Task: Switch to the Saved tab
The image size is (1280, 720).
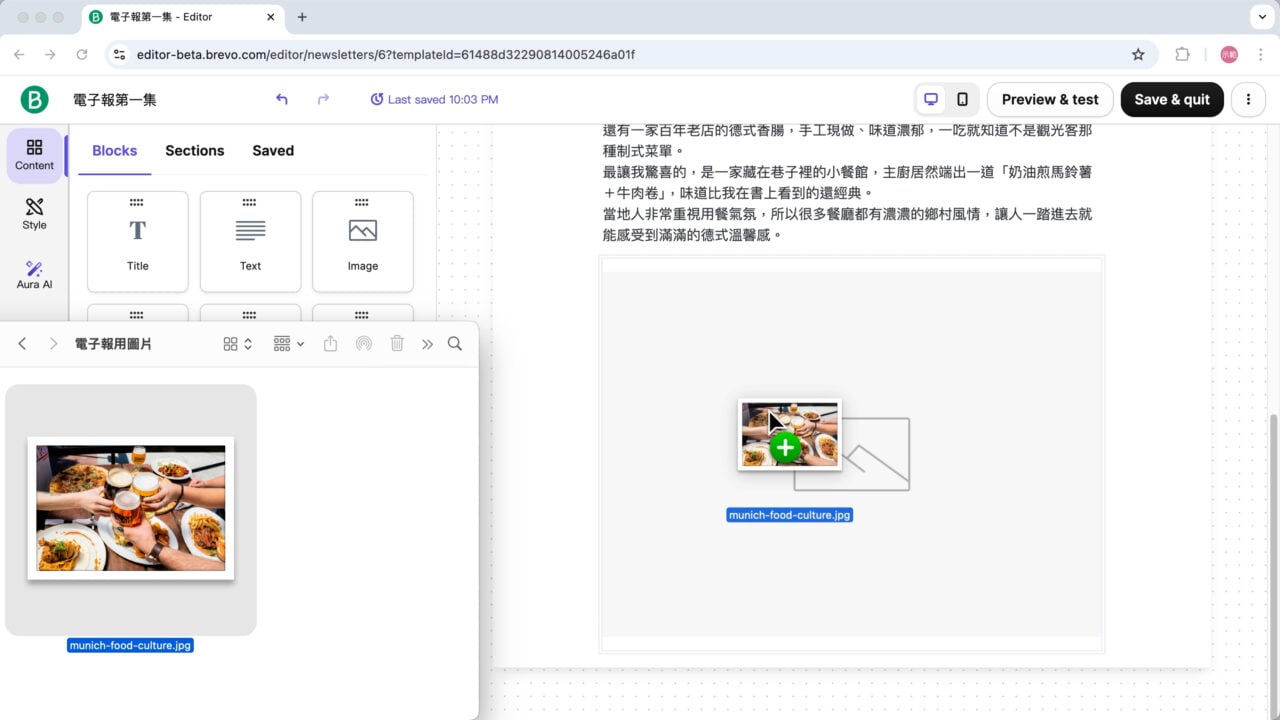Action: coord(273,151)
